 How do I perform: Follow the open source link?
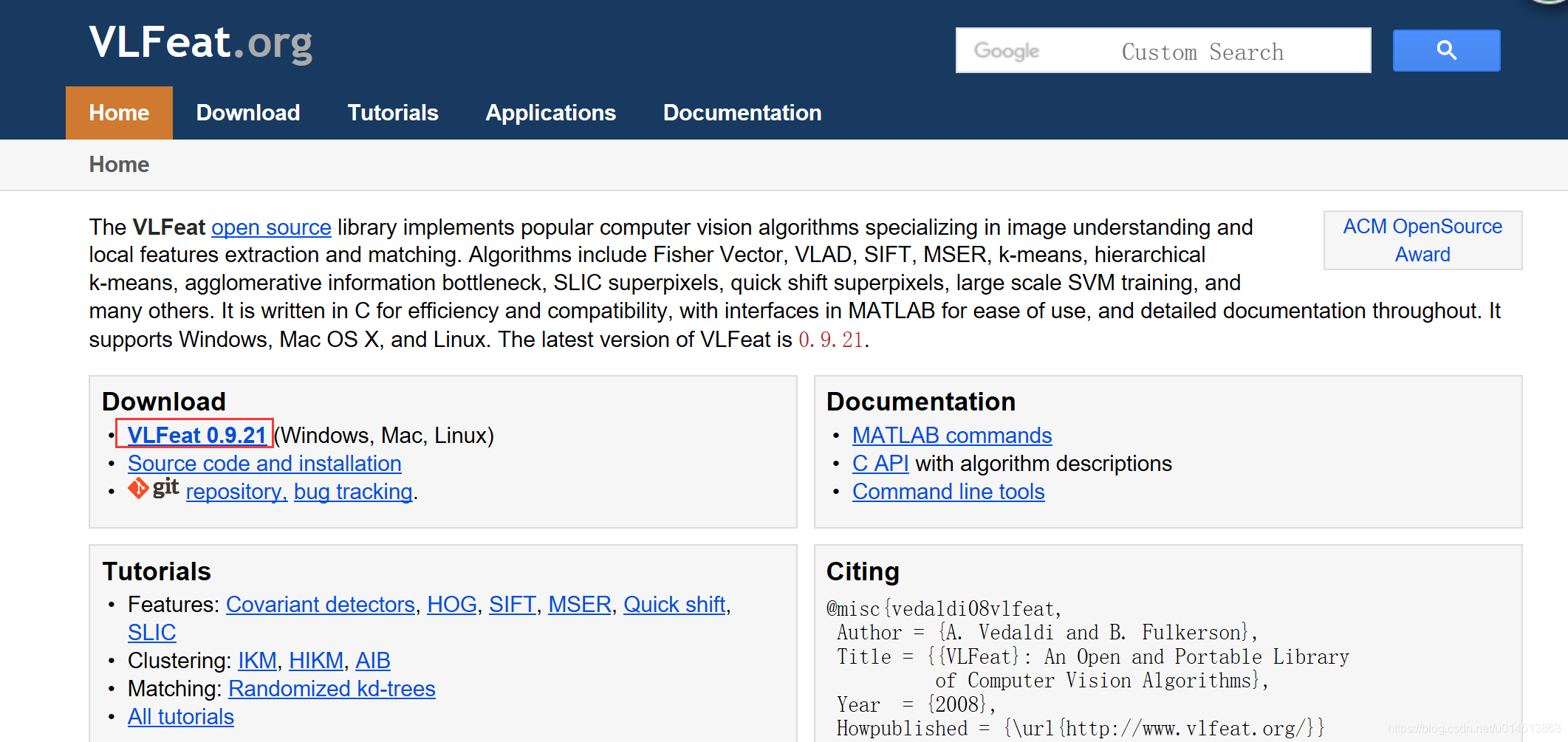click(271, 227)
